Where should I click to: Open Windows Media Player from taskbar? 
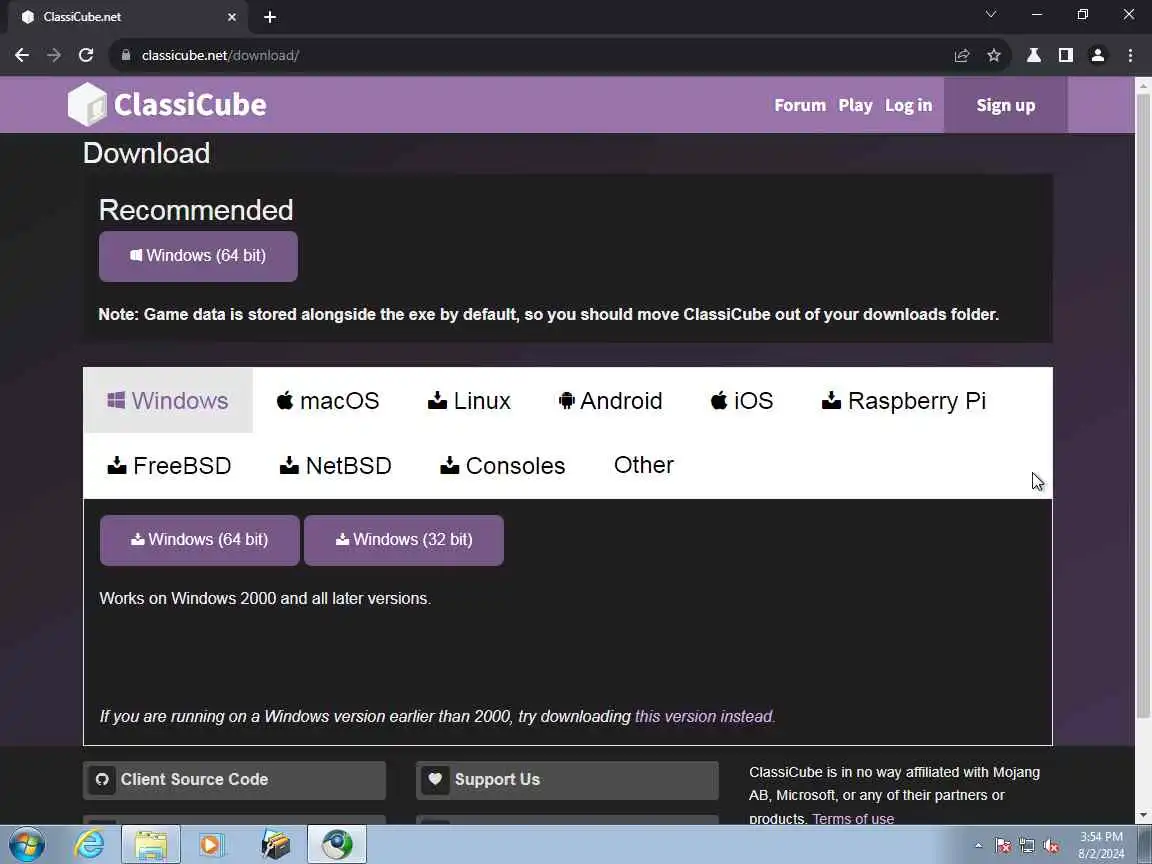[x=211, y=845]
